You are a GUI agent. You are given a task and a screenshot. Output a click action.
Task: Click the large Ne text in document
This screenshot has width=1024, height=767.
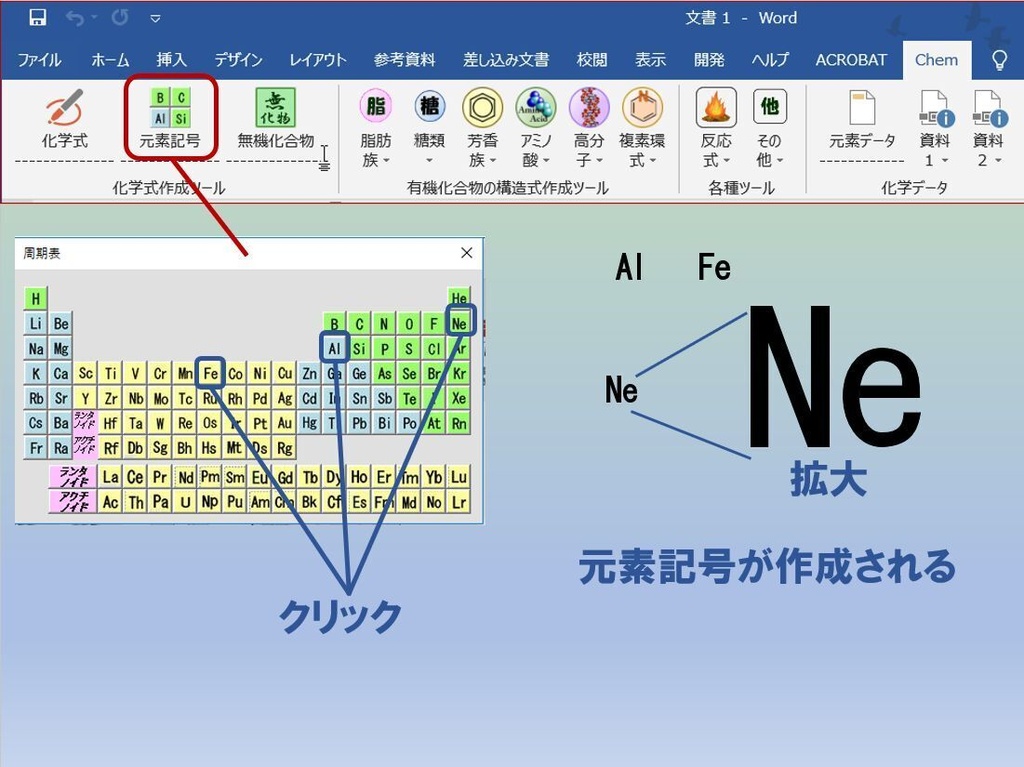pos(834,377)
